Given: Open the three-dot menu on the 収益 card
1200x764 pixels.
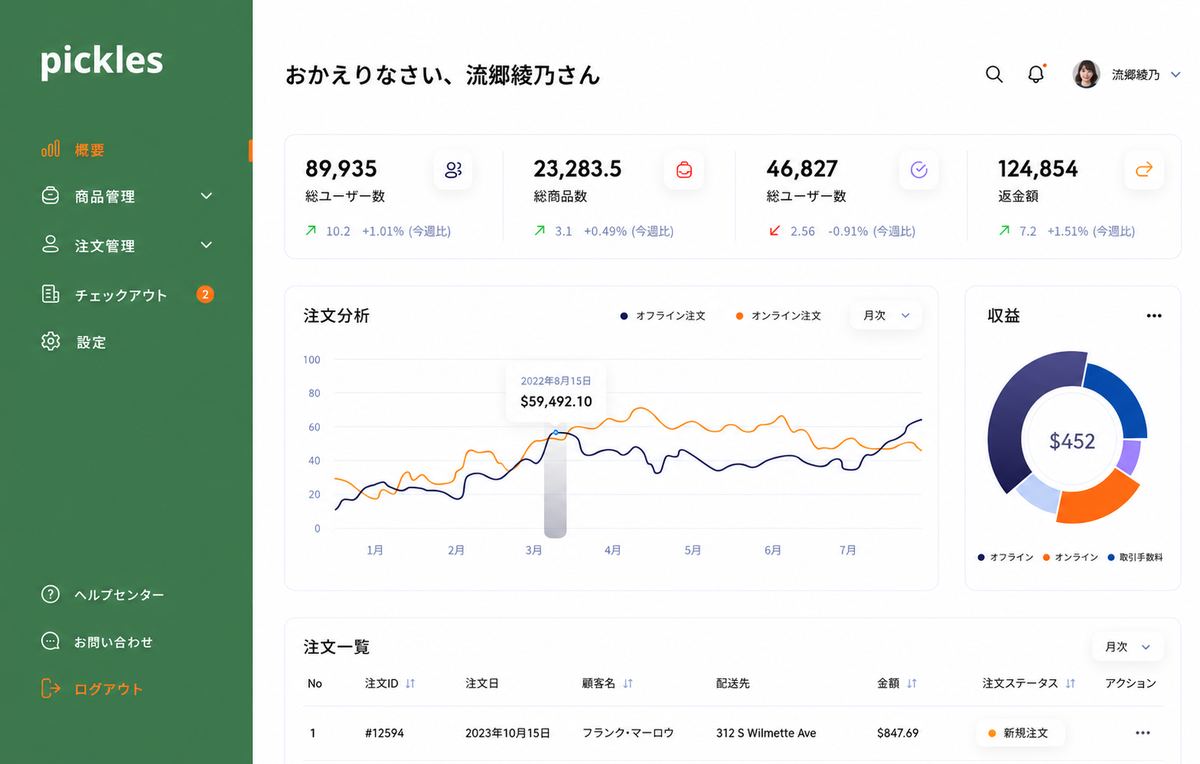Looking at the screenshot, I should tap(1154, 315).
